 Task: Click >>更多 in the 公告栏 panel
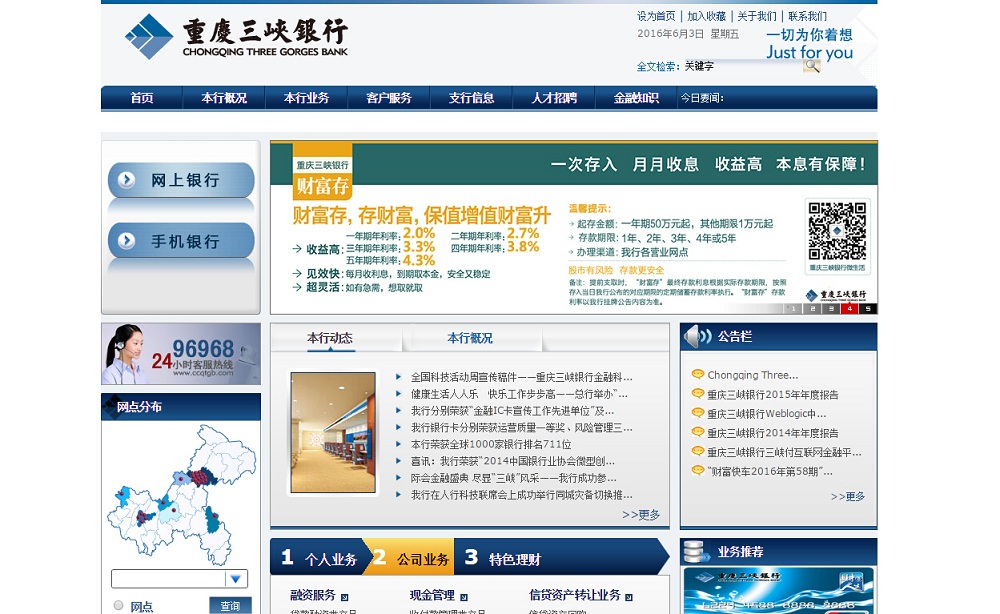pos(848,496)
